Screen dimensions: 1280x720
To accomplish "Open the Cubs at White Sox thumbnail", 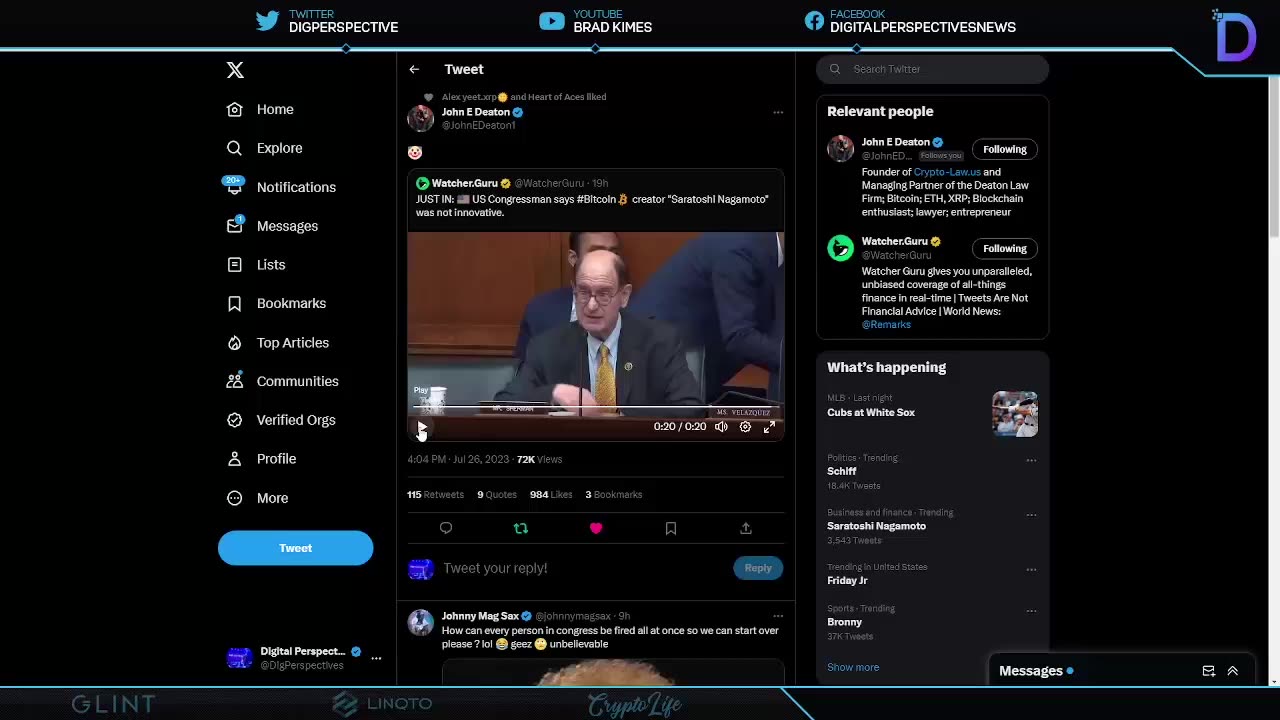I will point(1015,414).
